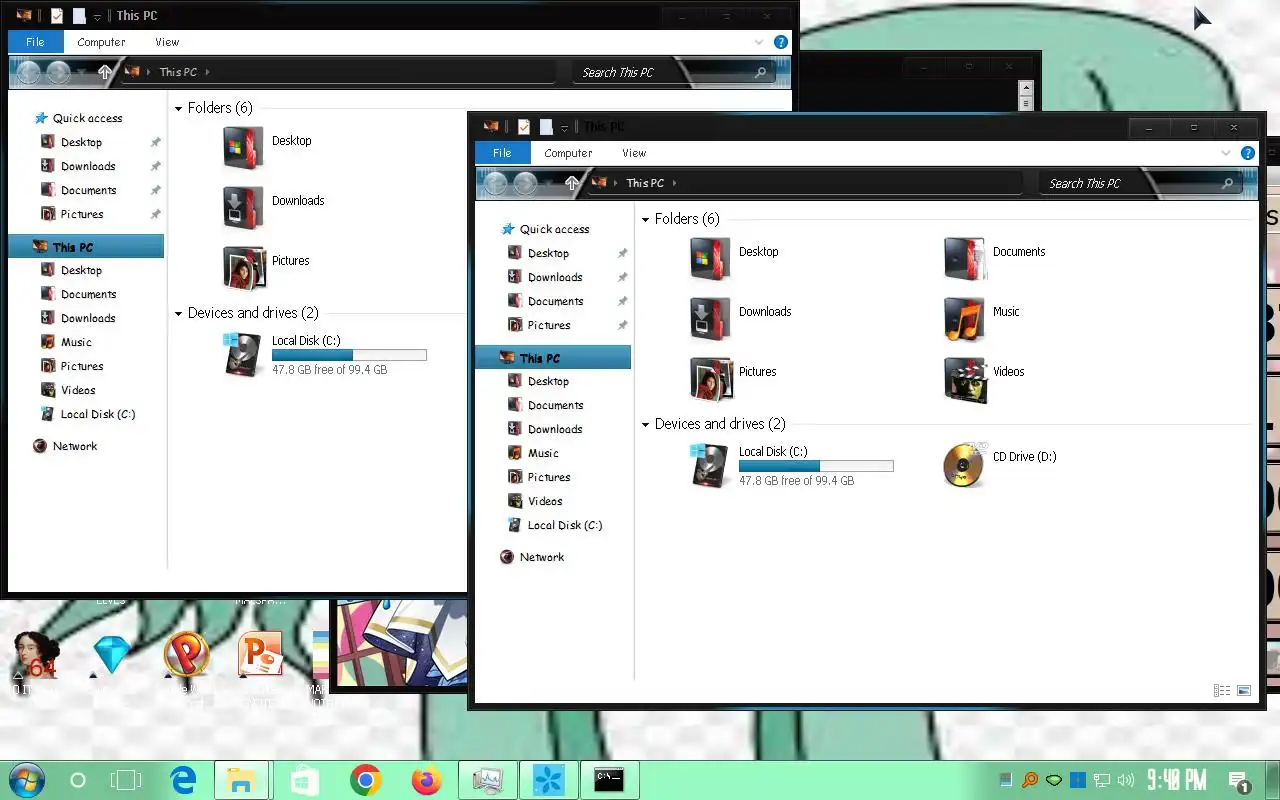Collapse Devices and drives (2) in back window
The width and height of the screenshot is (1280, 800).
coord(179,313)
